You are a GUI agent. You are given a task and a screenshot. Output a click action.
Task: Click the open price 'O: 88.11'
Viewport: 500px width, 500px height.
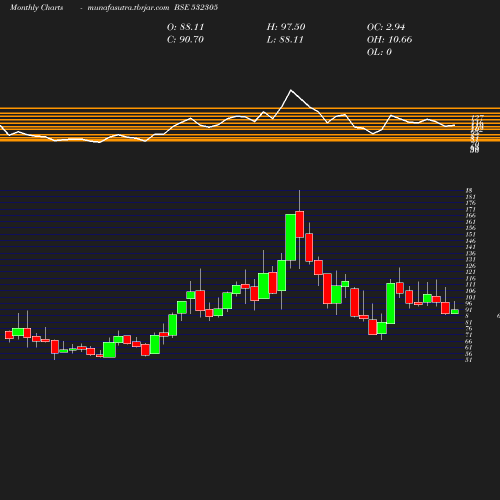[185, 27]
